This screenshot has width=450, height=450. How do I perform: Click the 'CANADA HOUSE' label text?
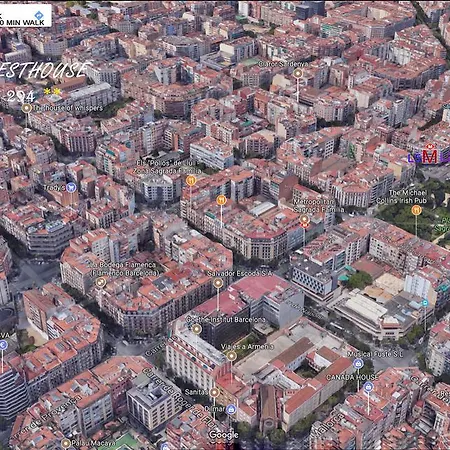point(352,377)
